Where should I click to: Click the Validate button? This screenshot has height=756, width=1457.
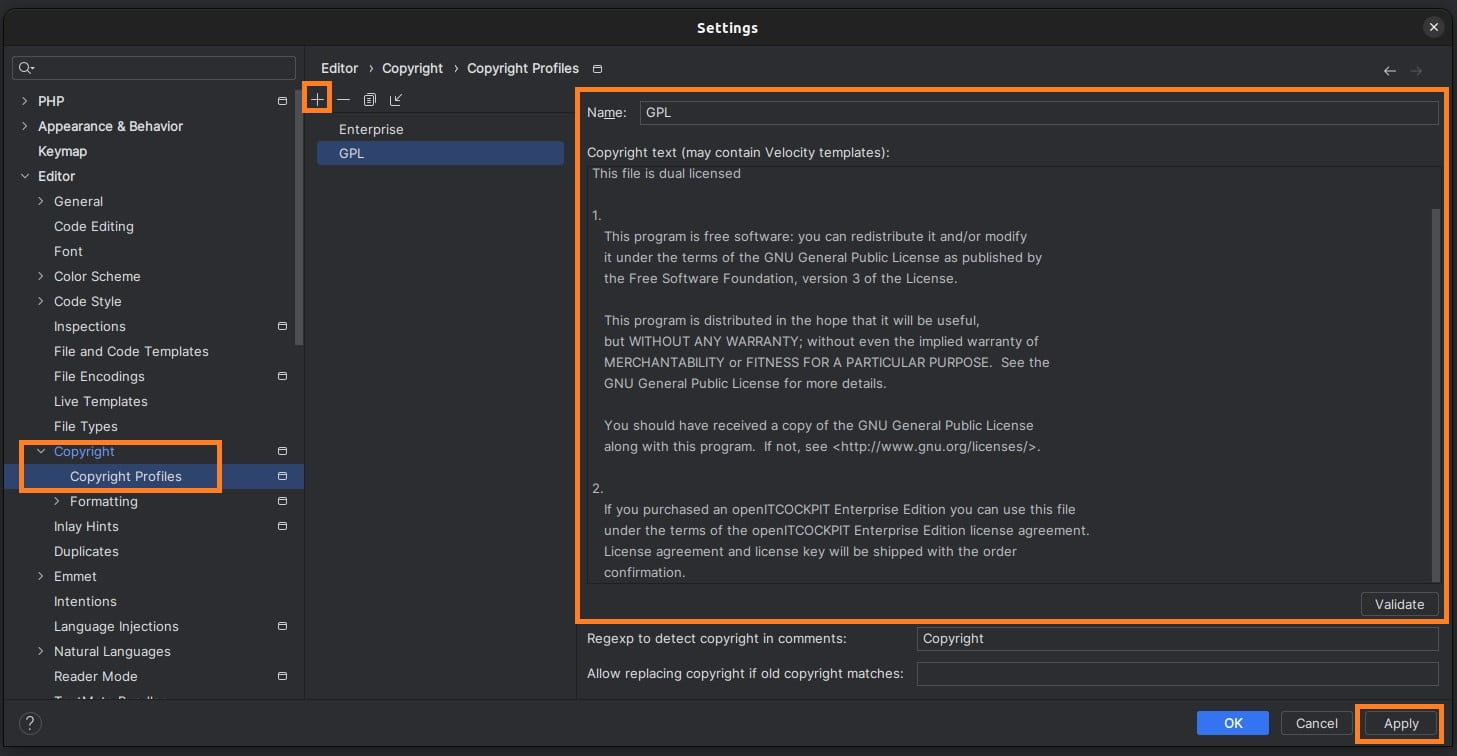click(x=1399, y=604)
